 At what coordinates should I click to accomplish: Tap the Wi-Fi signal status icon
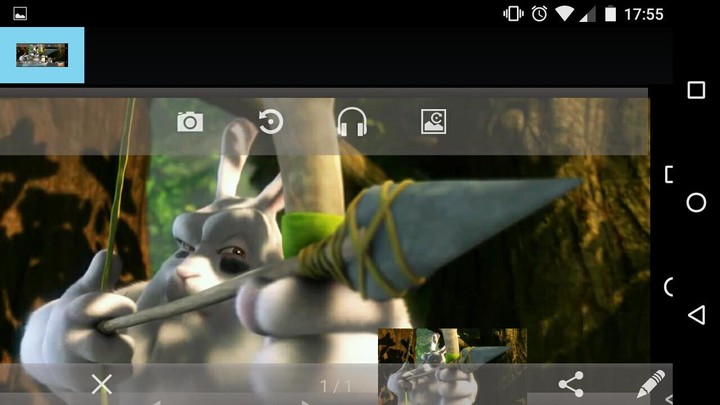click(x=564, y=14)
